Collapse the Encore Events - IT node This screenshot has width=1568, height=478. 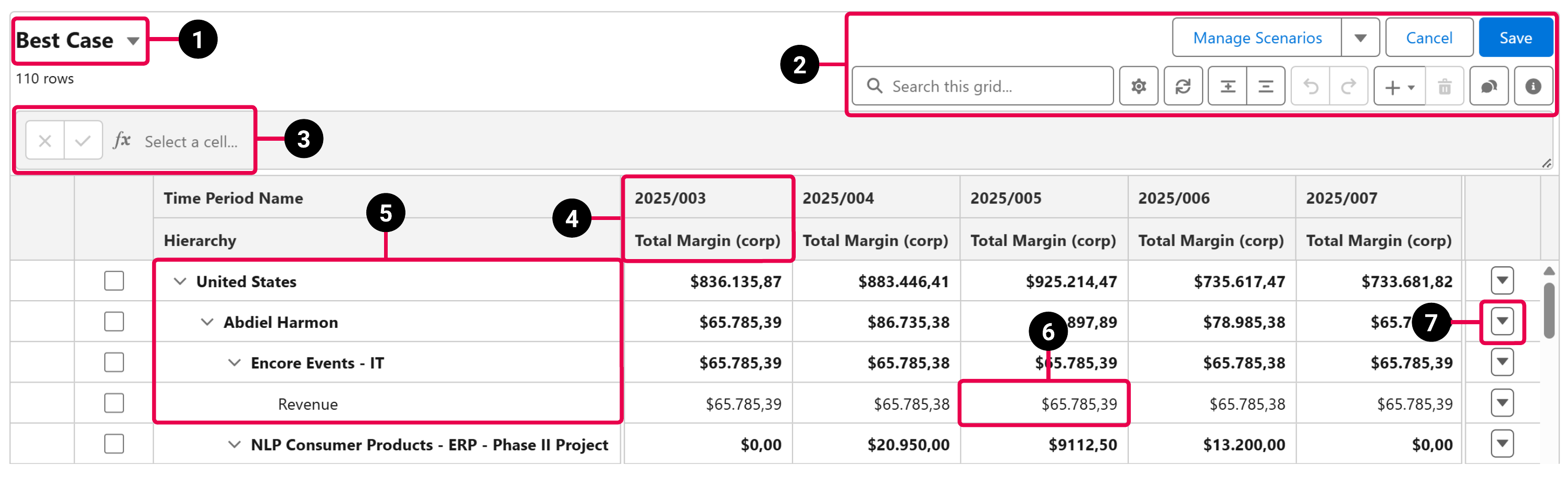tap(234, 362)
